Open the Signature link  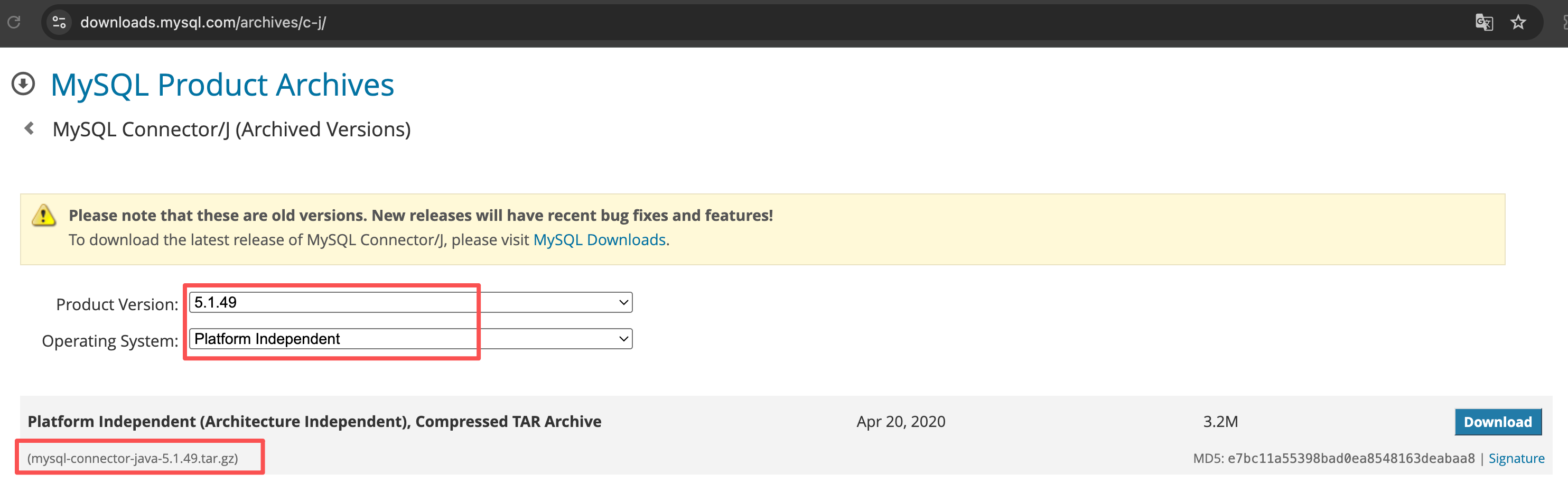pyautogui.click(x=1516, y=459)
